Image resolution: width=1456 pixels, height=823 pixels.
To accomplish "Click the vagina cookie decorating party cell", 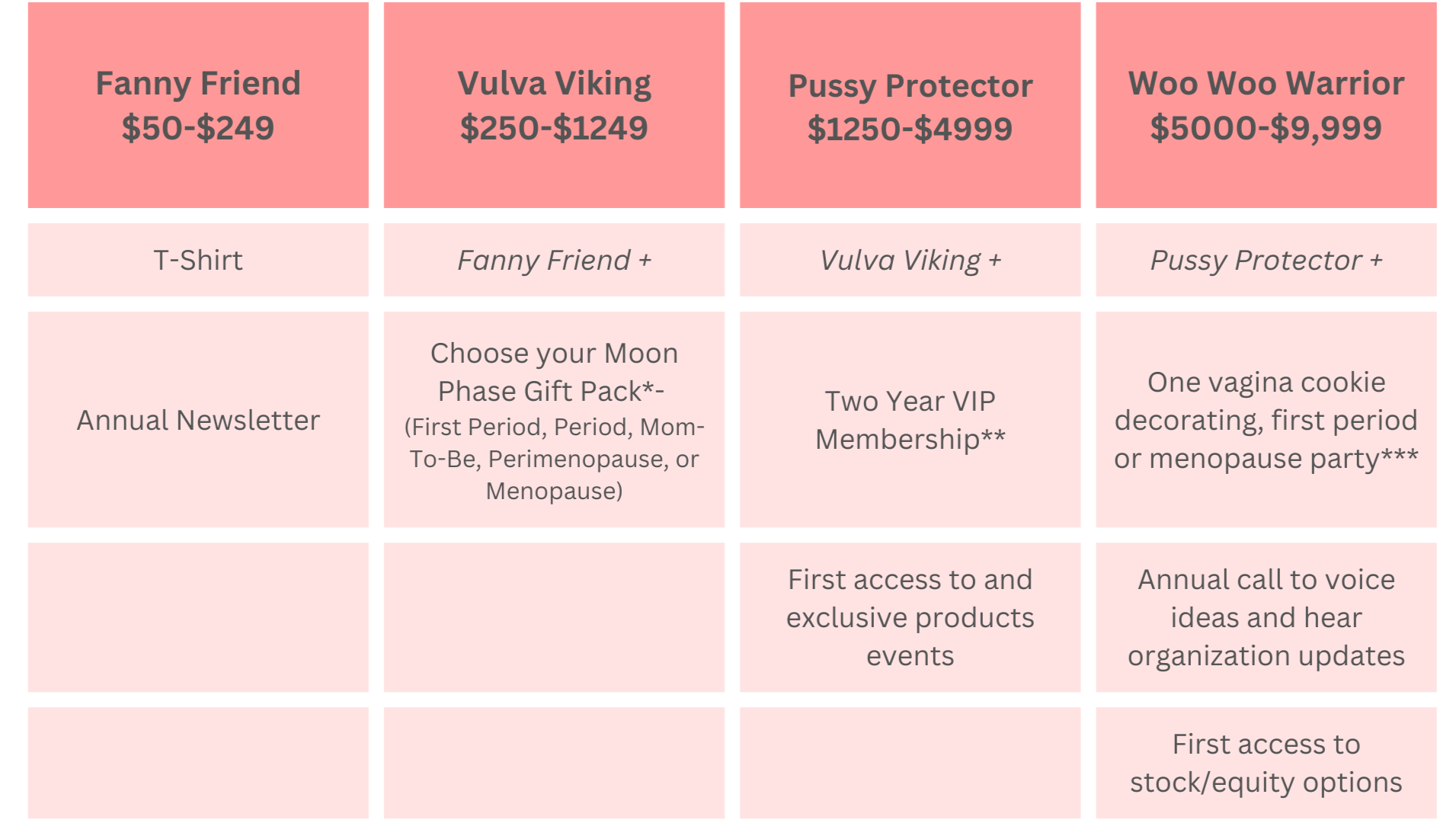I will (1266, 419).
